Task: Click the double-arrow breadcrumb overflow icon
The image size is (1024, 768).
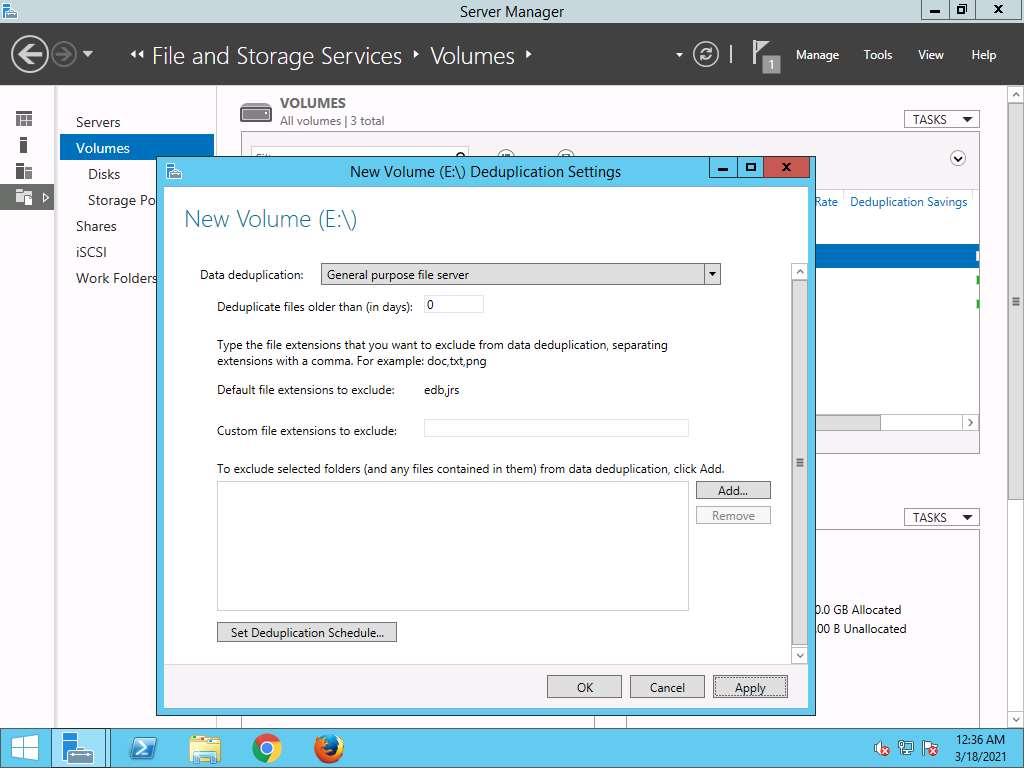Action: 136,55
